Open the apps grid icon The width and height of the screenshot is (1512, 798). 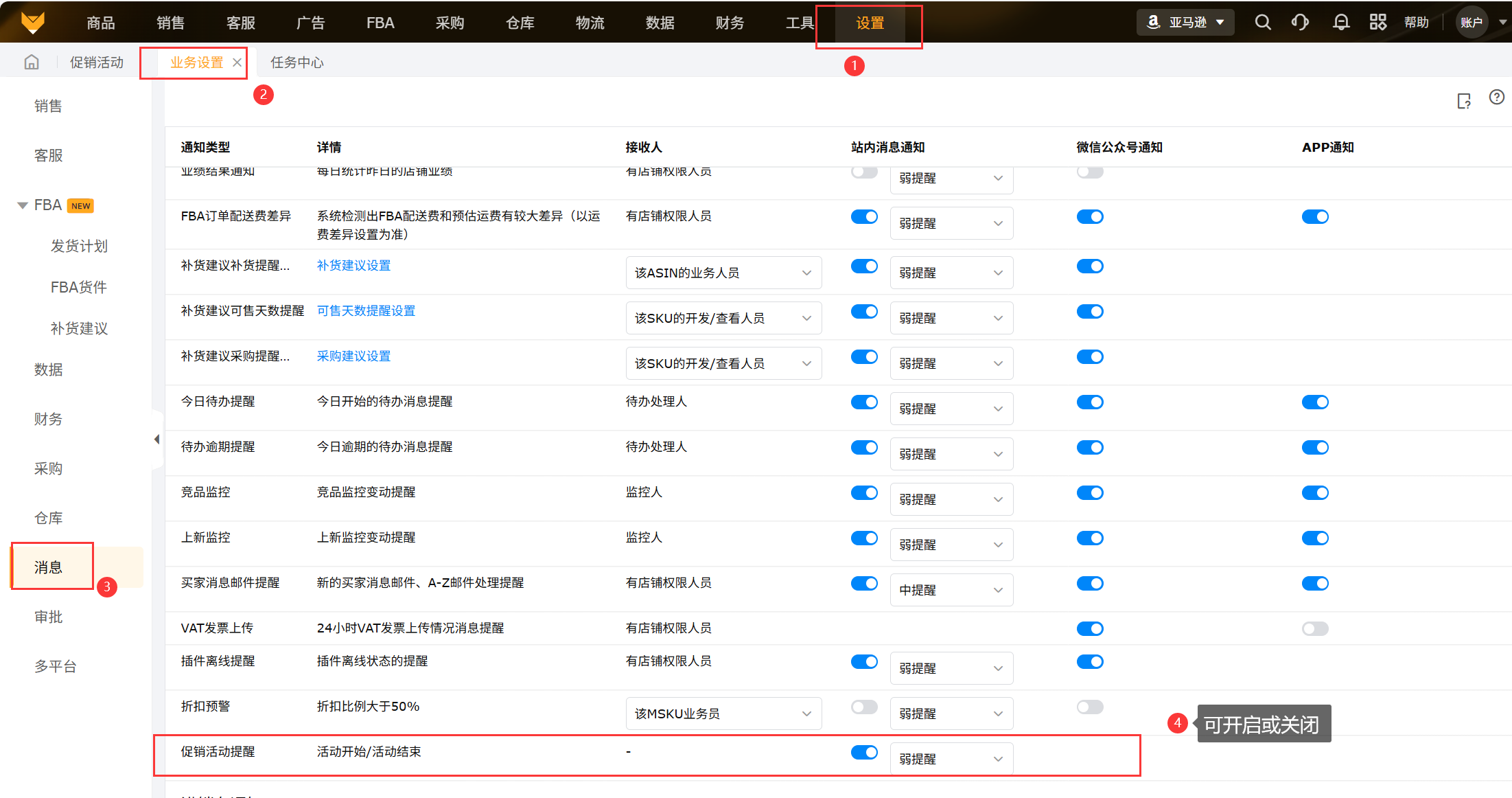point(1377,23)
